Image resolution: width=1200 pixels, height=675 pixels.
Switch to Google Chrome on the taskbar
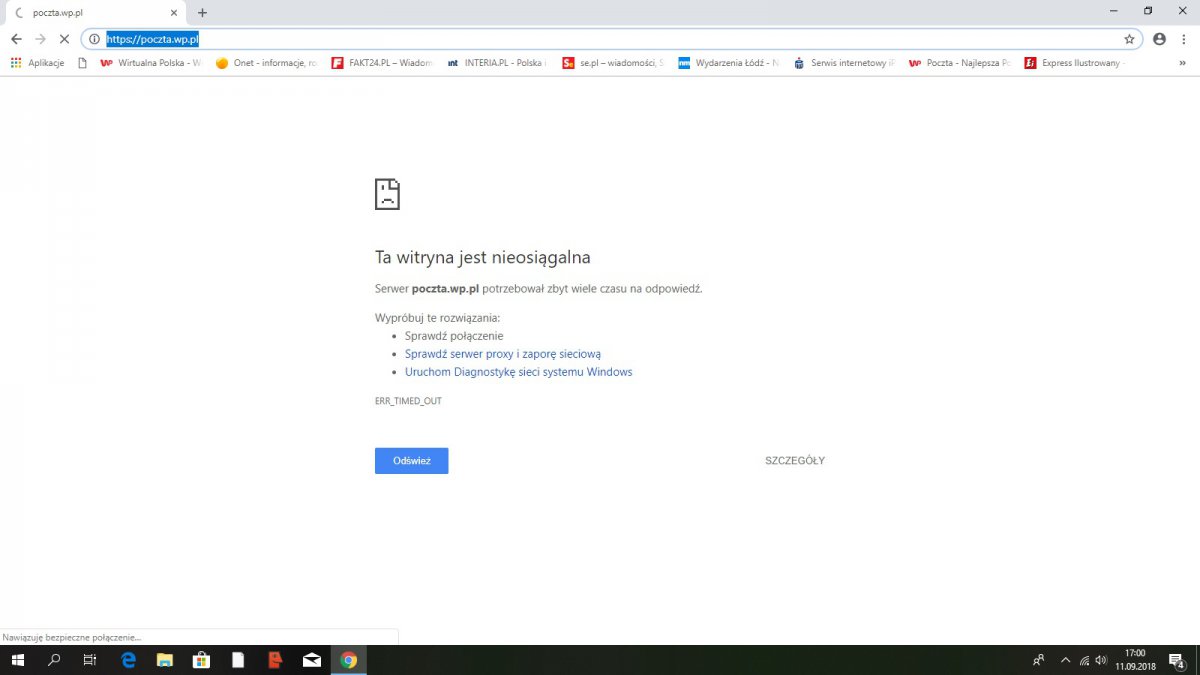pyautogui.click(x=348, y=660)
